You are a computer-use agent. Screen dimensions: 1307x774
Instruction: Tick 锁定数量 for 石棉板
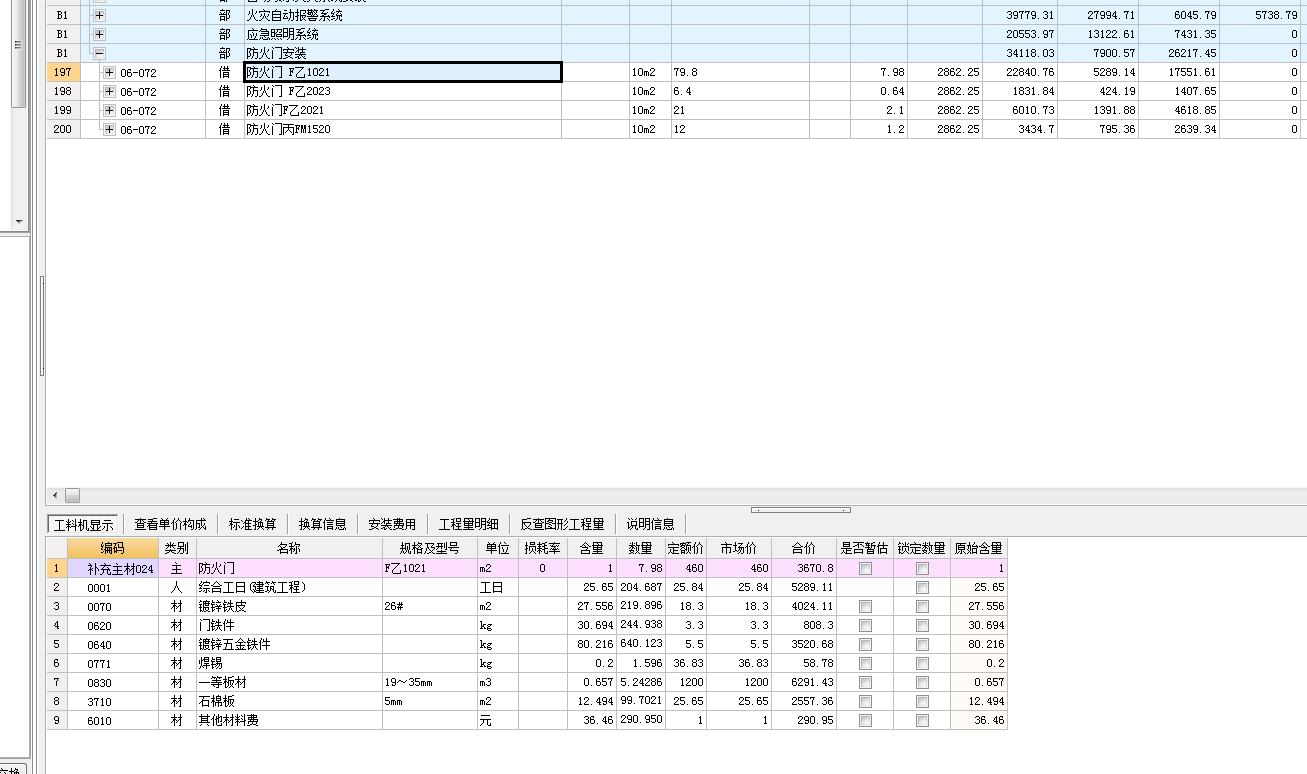pos(922,701)
